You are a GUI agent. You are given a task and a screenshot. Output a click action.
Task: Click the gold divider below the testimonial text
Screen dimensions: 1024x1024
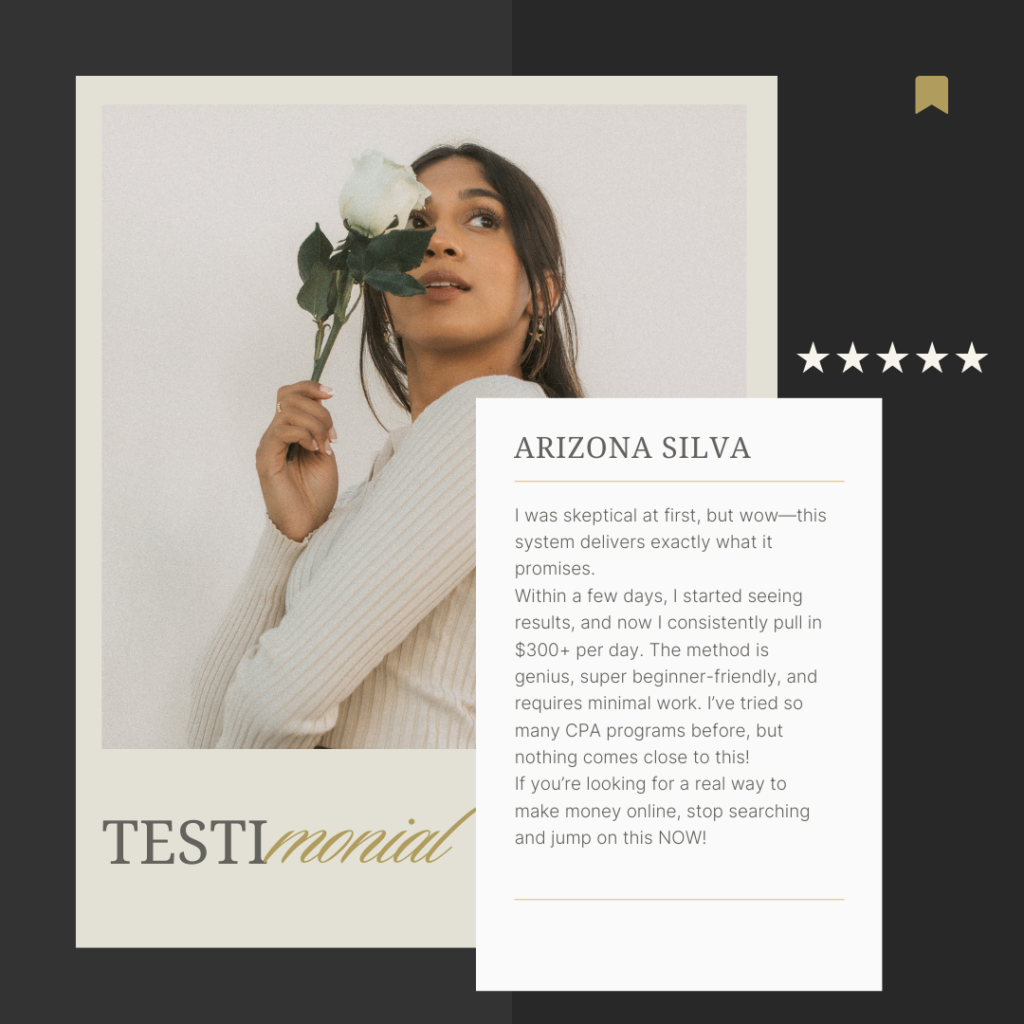679,899
